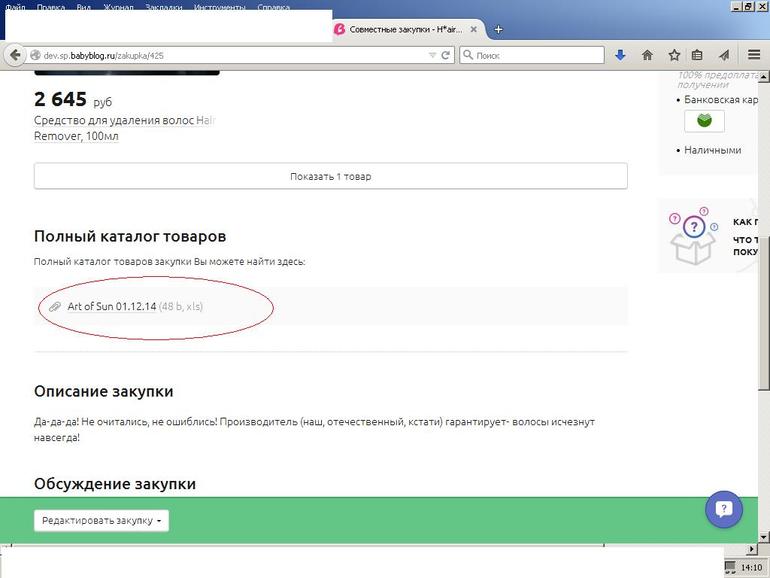Open a new tab with plus button
The image size is (770, 578).
tap(498, 29)
